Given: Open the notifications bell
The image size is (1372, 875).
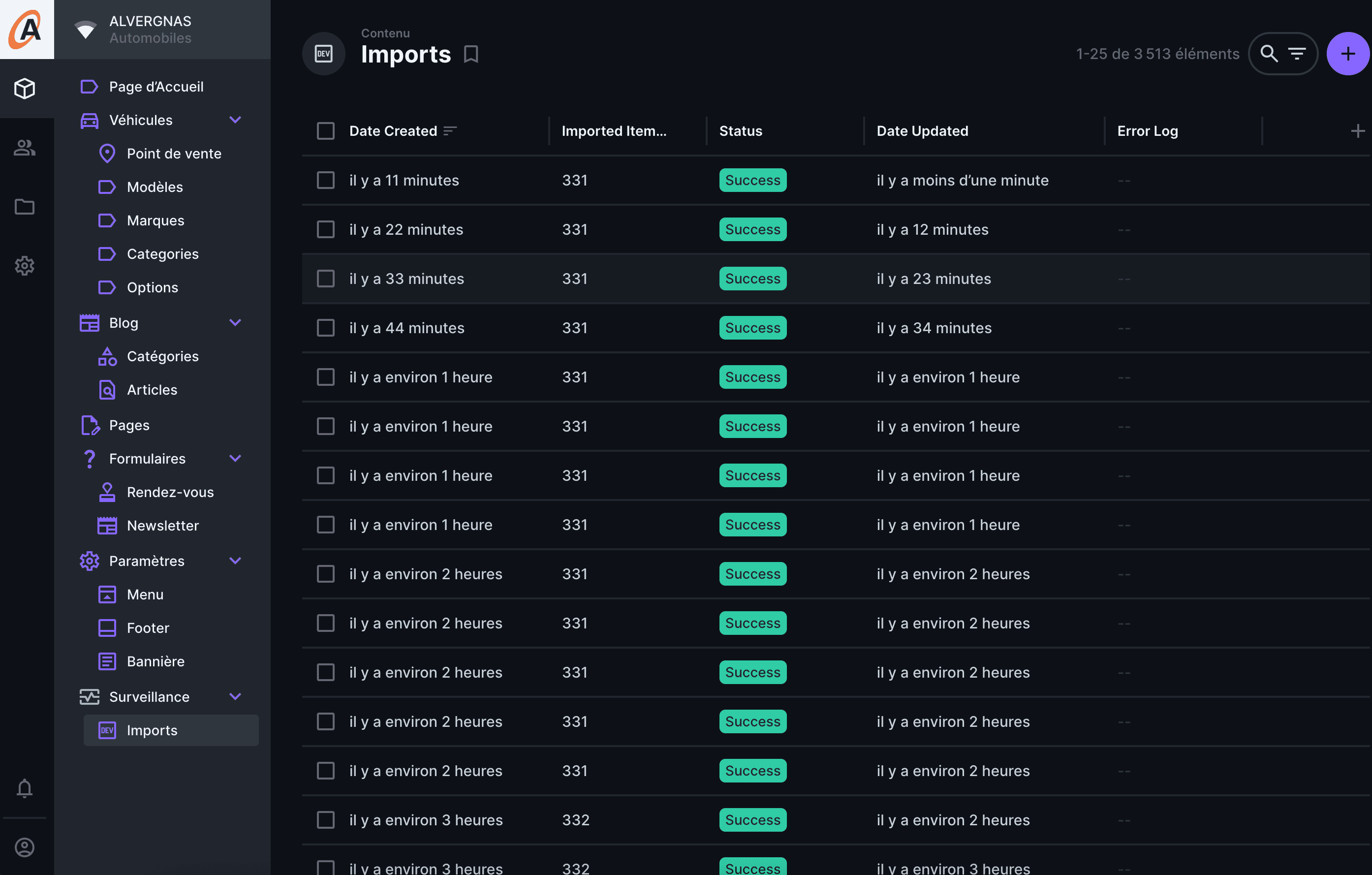Looking at the screenshot, I should coord(25,788).
